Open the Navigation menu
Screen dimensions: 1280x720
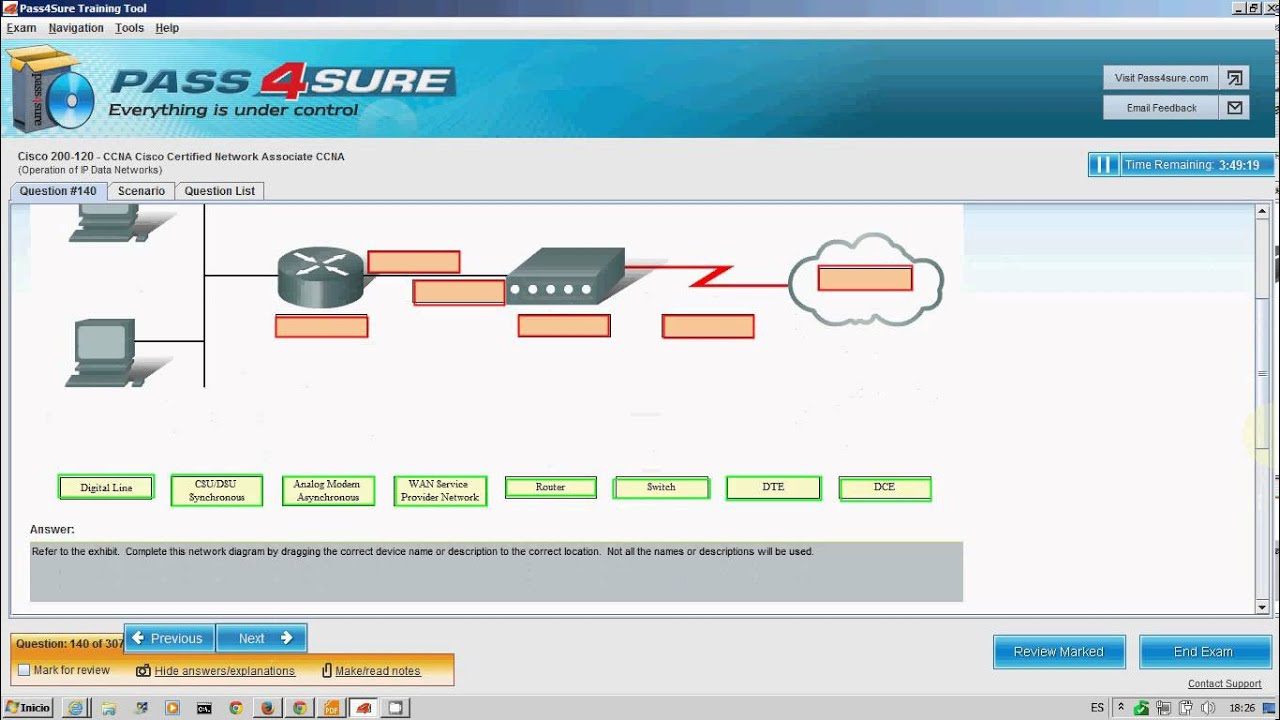[76, 28]
